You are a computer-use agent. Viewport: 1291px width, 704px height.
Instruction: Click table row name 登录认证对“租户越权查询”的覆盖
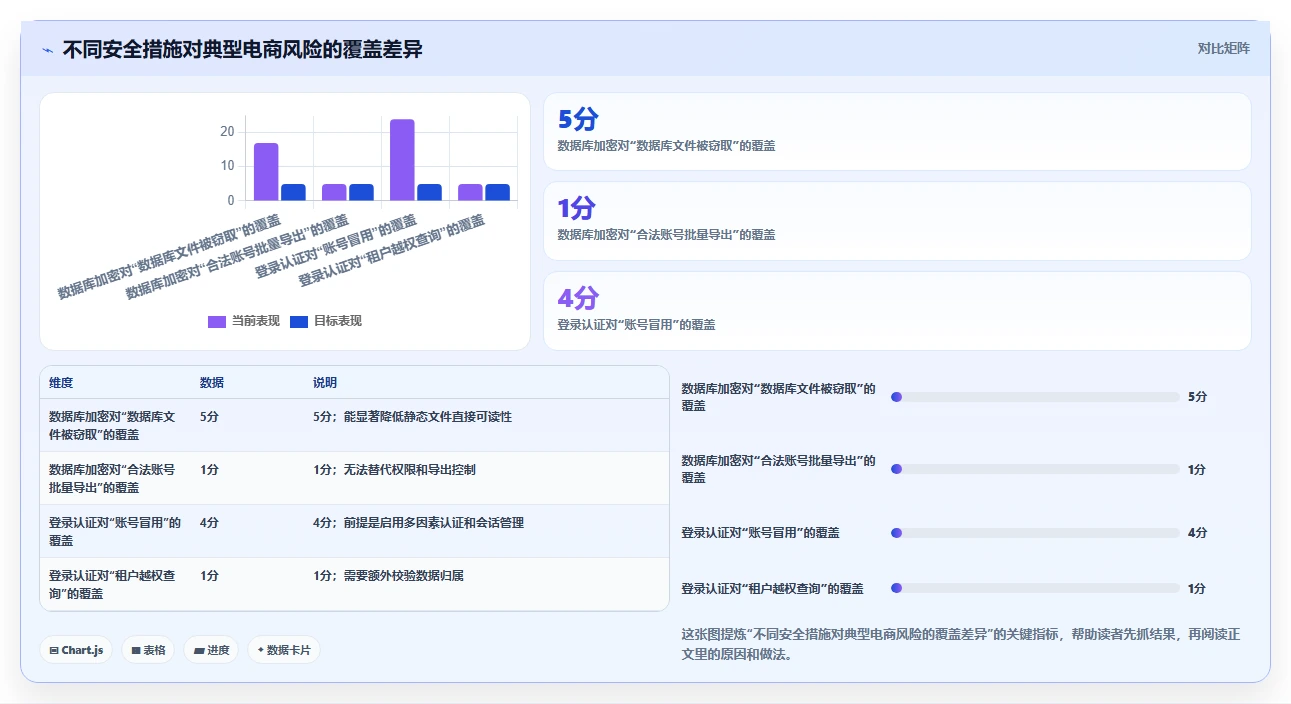(x=113, y=584)
